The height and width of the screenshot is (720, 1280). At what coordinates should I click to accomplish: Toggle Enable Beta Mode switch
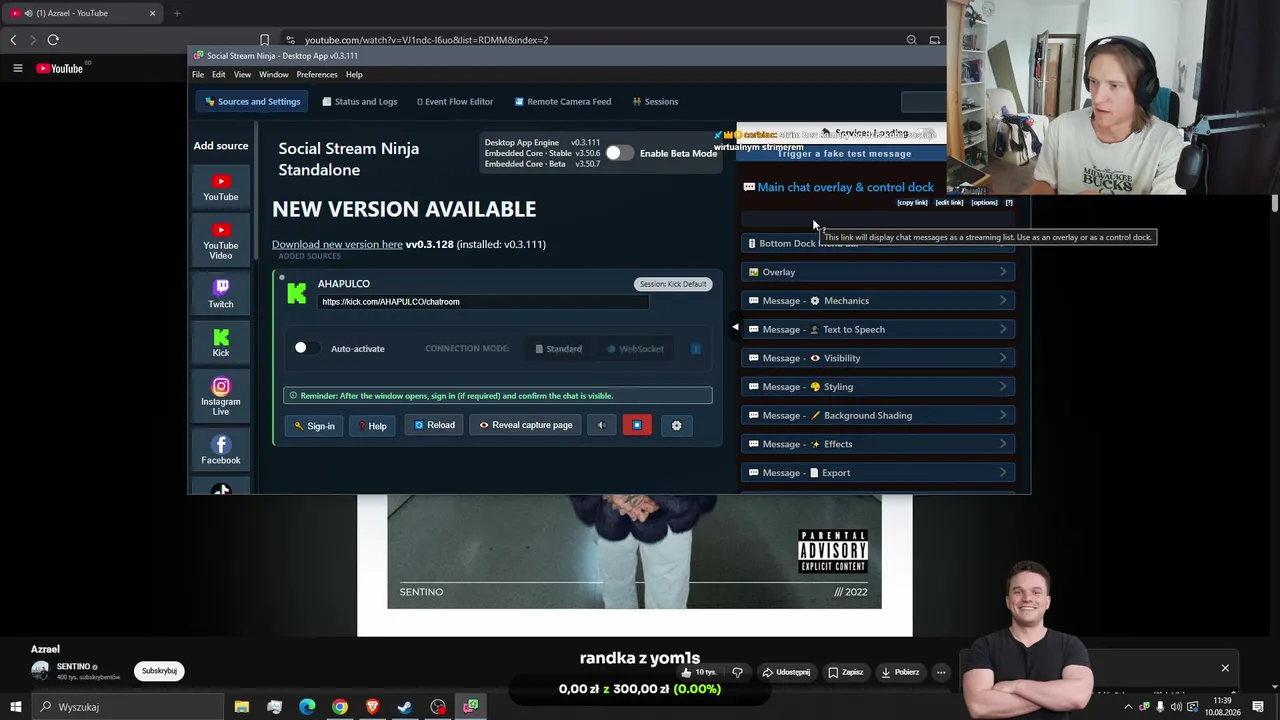(619, 153)
